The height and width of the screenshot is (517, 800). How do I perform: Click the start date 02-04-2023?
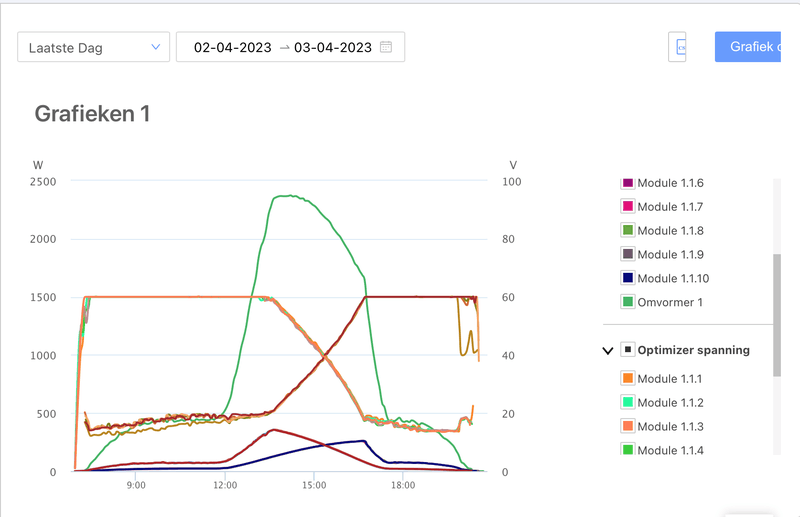[x=232, y=47]
